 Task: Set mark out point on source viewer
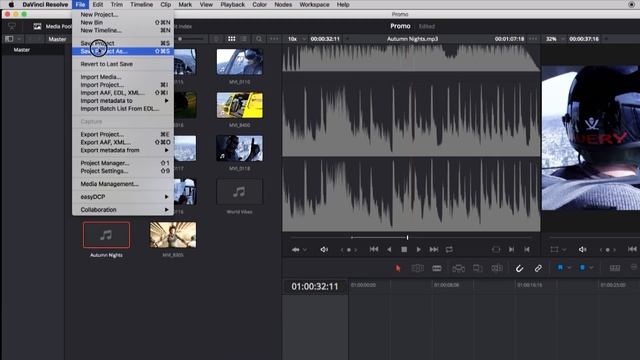tap(527, 249)
